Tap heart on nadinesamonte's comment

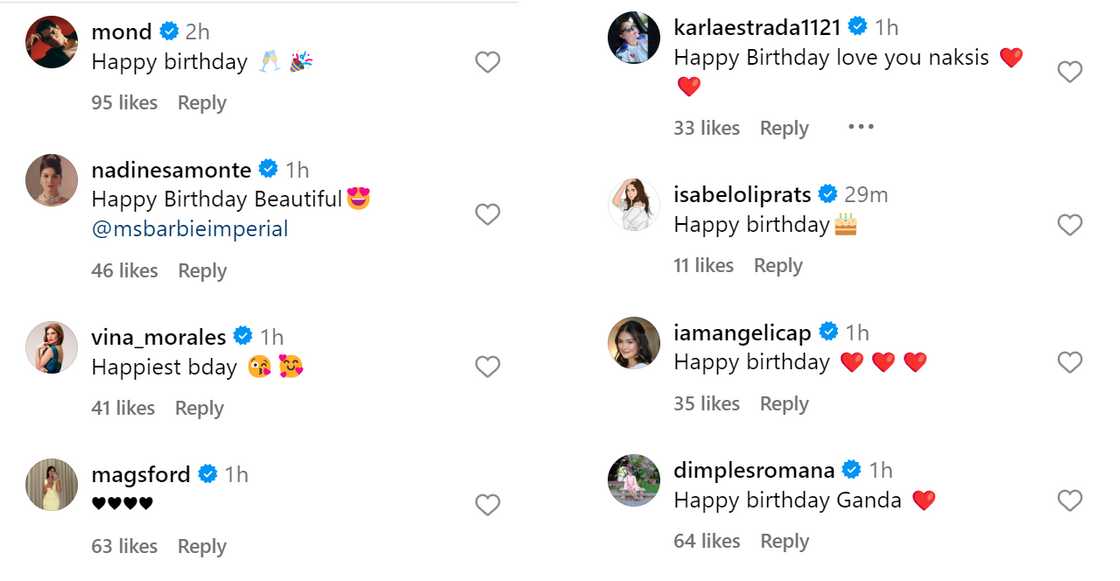click(487, 214)
